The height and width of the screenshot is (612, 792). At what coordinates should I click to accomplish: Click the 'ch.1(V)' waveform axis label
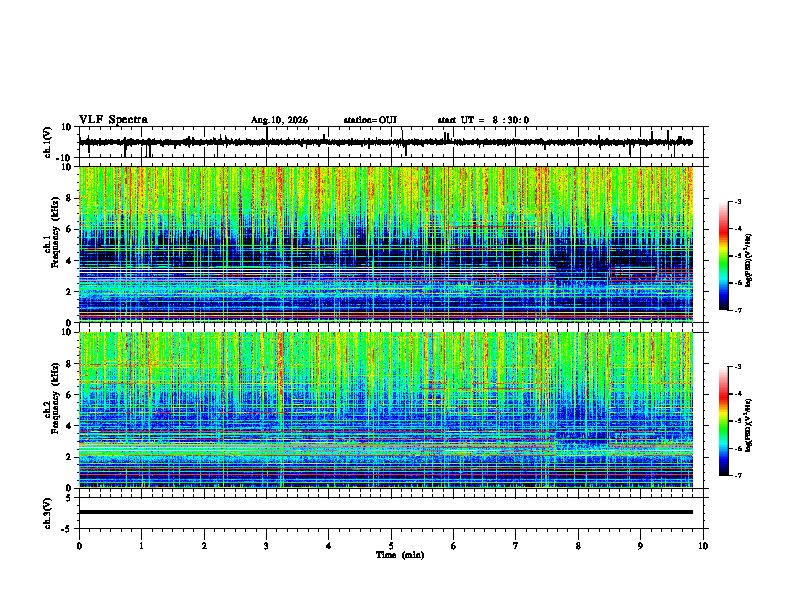[48, 142]
